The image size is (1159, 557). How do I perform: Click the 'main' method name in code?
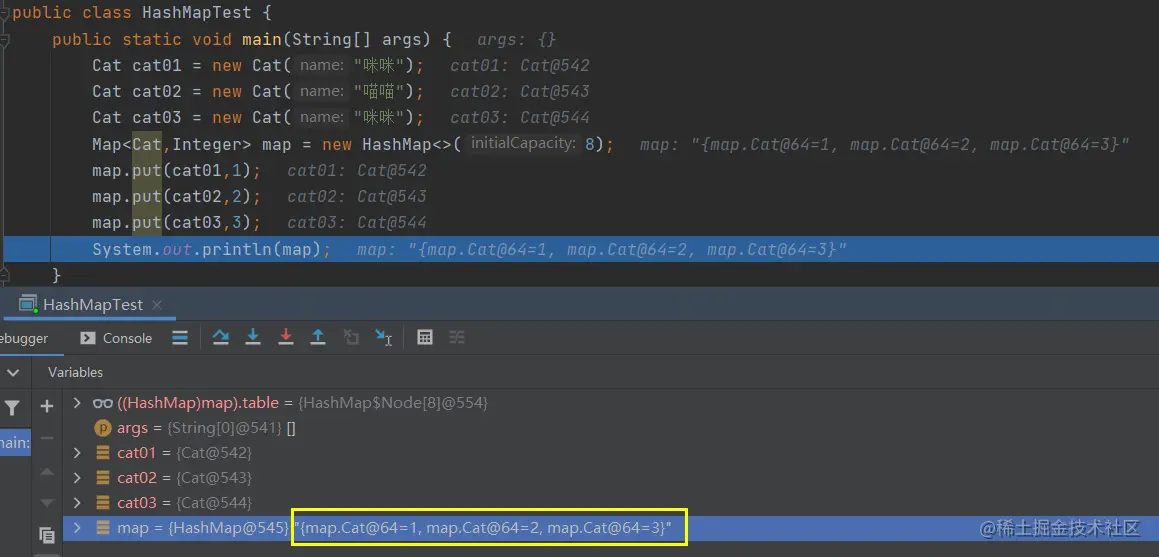coord(262,39)
